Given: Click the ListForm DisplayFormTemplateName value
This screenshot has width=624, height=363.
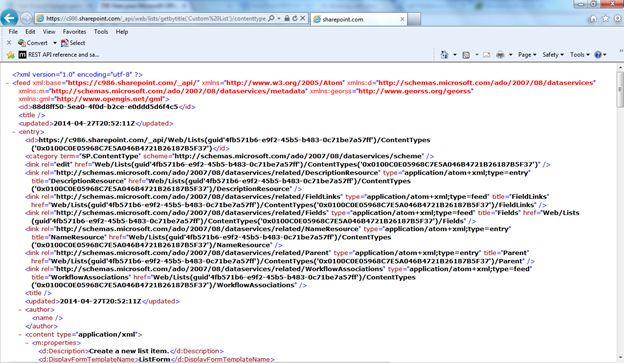Looking at the screenshot, I should [154, 359].
